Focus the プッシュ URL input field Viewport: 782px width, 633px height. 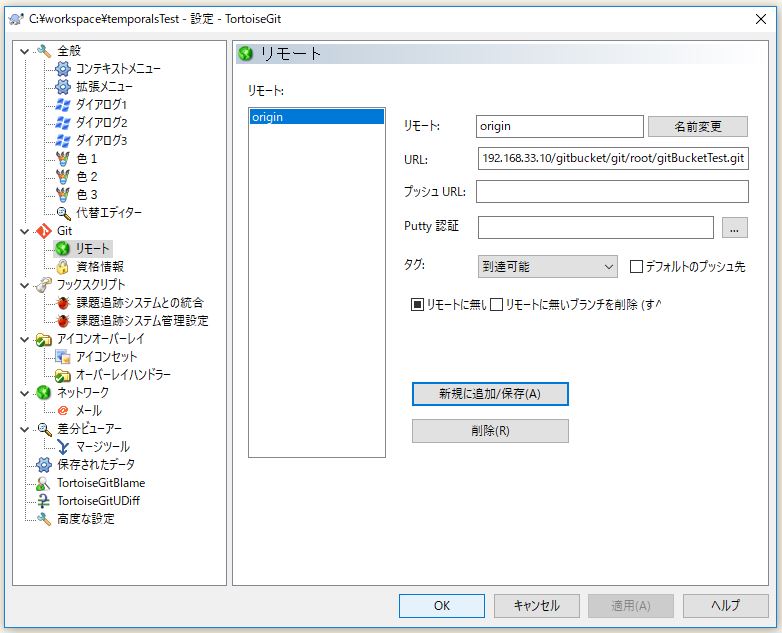[612, 192]
